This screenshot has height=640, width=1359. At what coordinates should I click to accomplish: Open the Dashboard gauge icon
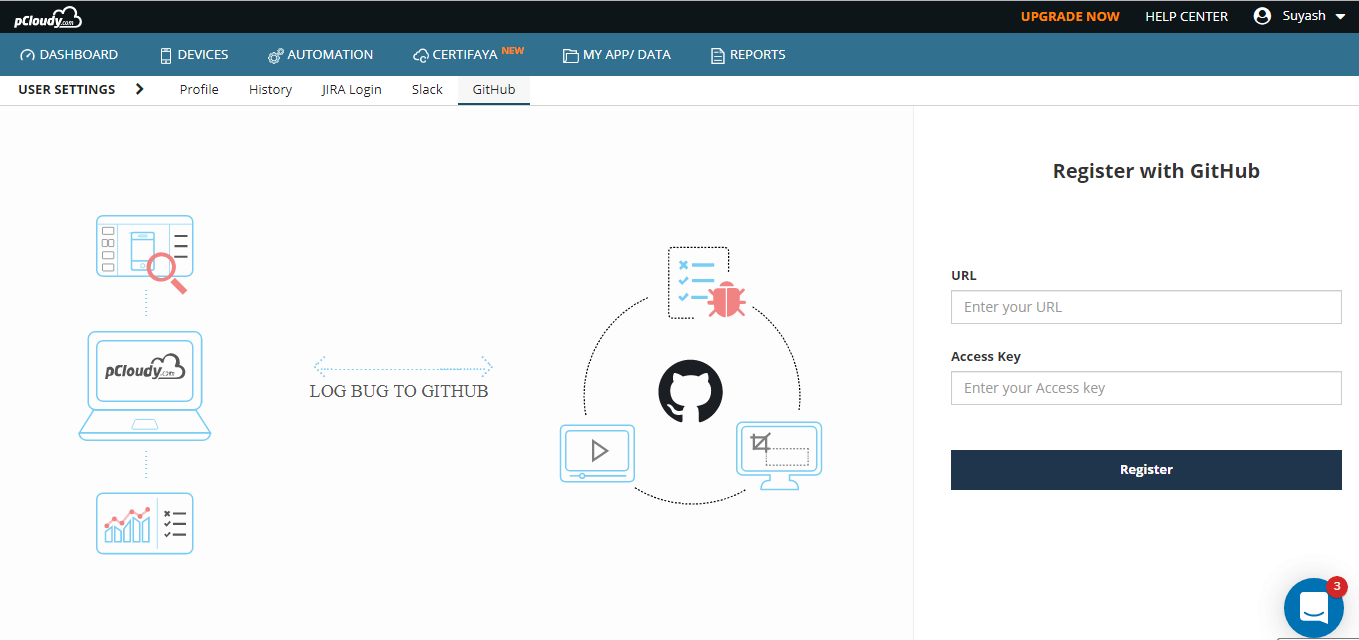tap(27, 55)
